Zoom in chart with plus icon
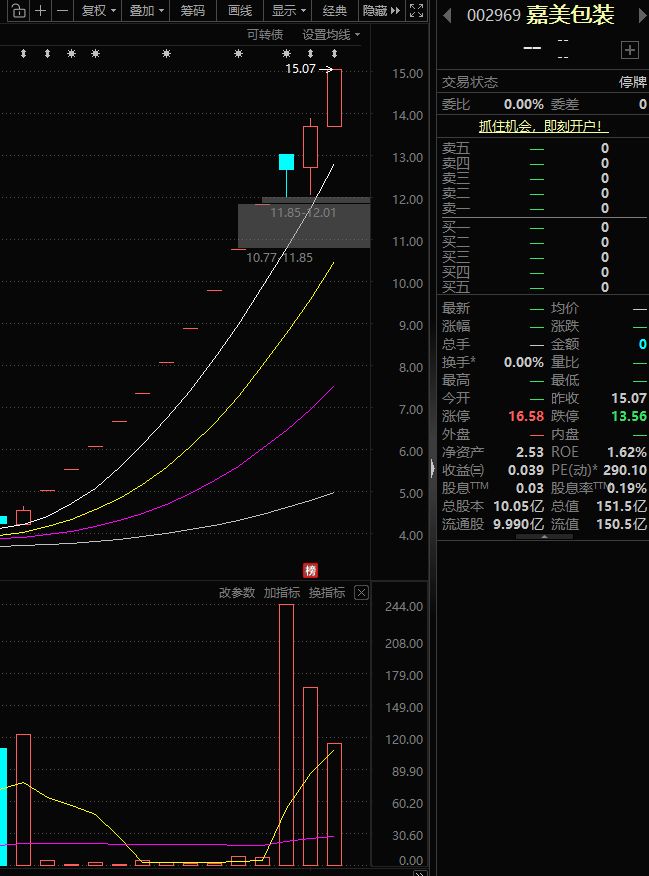The image size is (649, 876). coord(40,11)
